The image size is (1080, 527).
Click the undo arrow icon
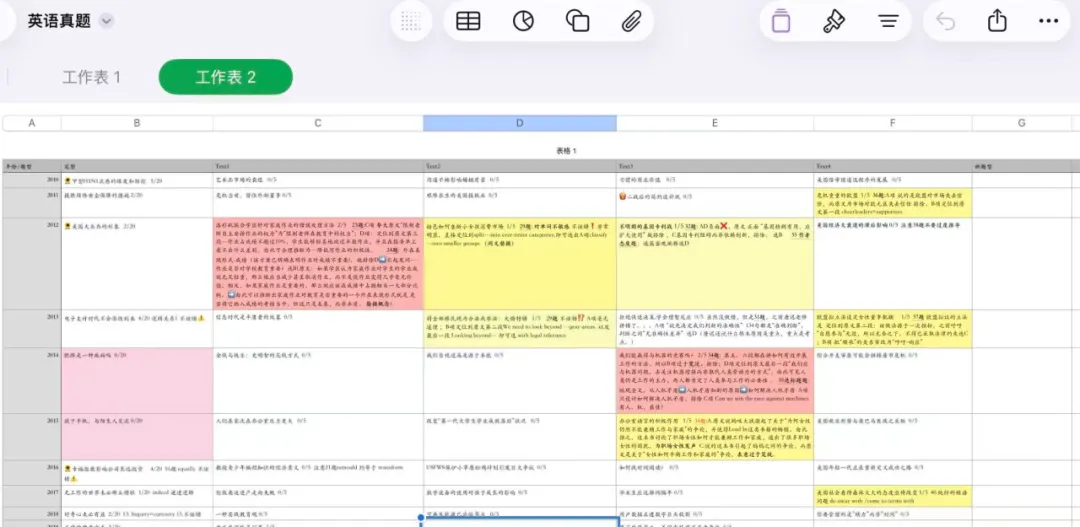coord(946,21)
